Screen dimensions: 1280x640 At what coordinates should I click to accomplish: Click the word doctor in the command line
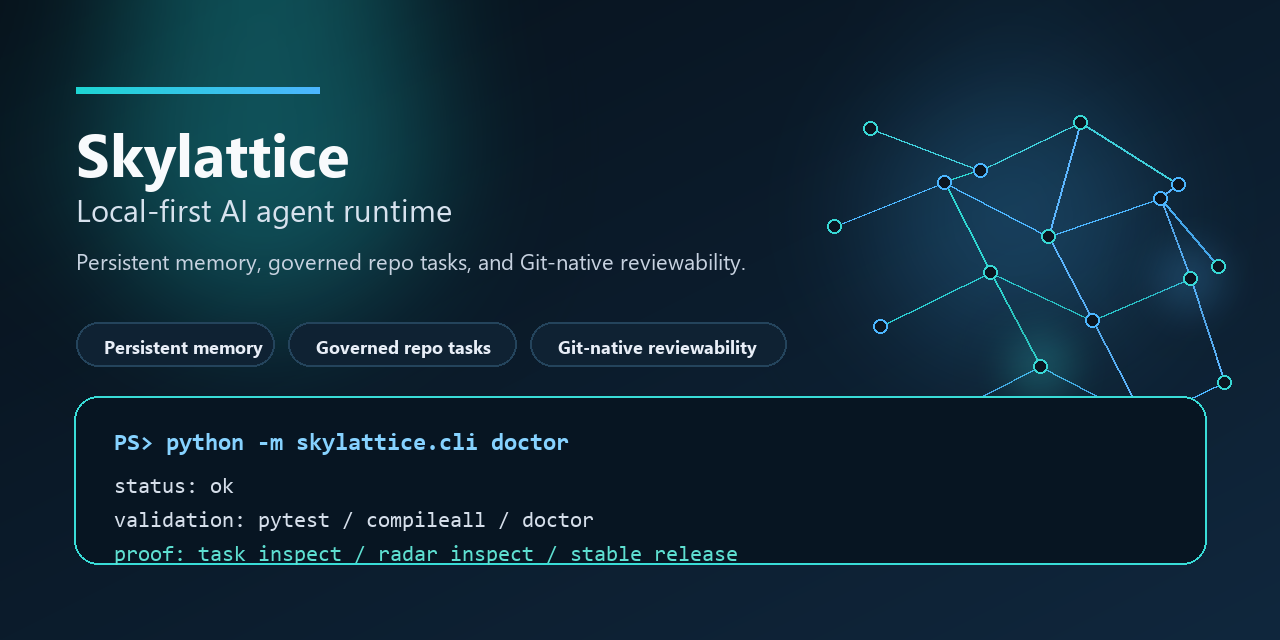point(529,442)
